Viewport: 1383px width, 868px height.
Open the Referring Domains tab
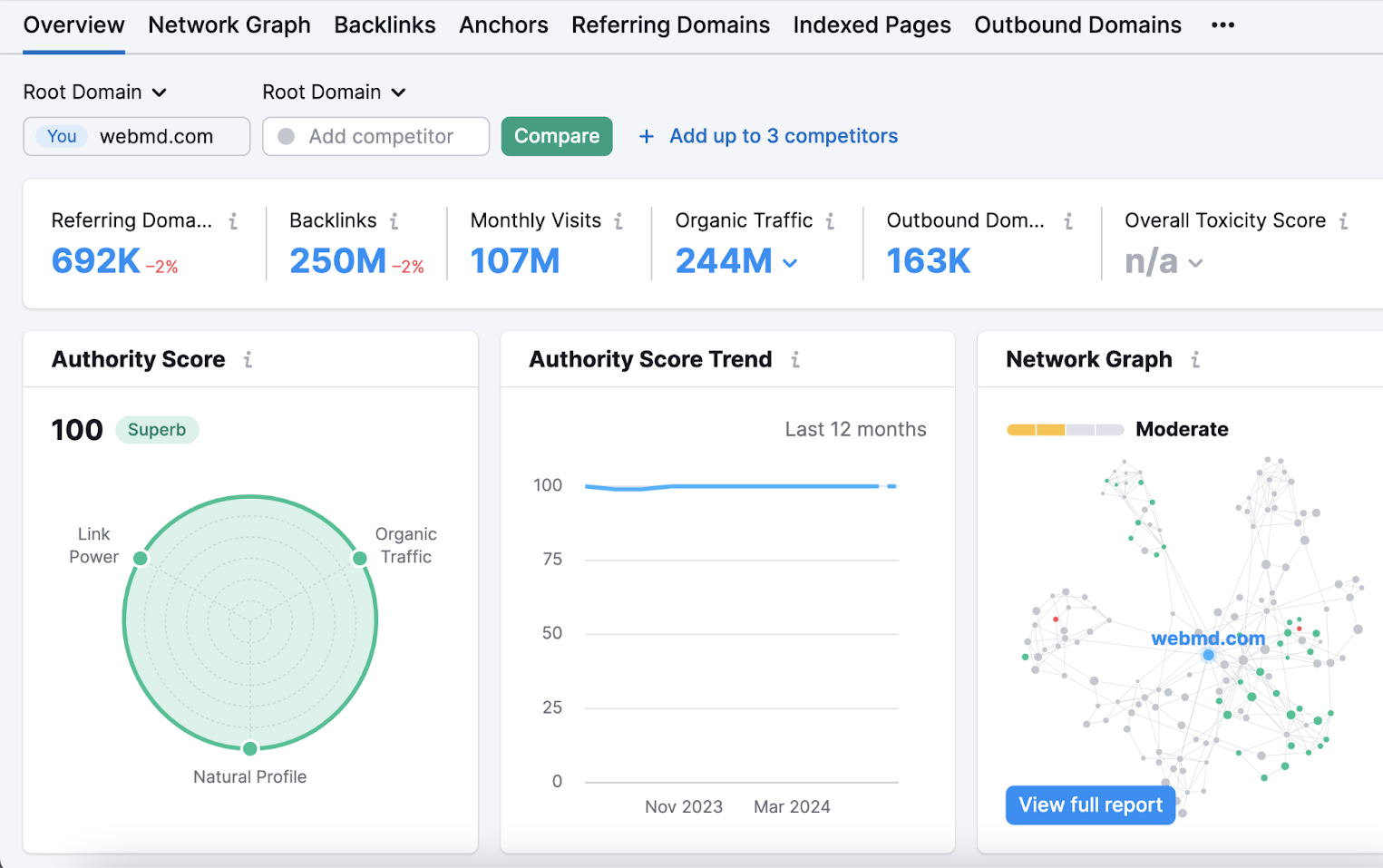point(670,25)
